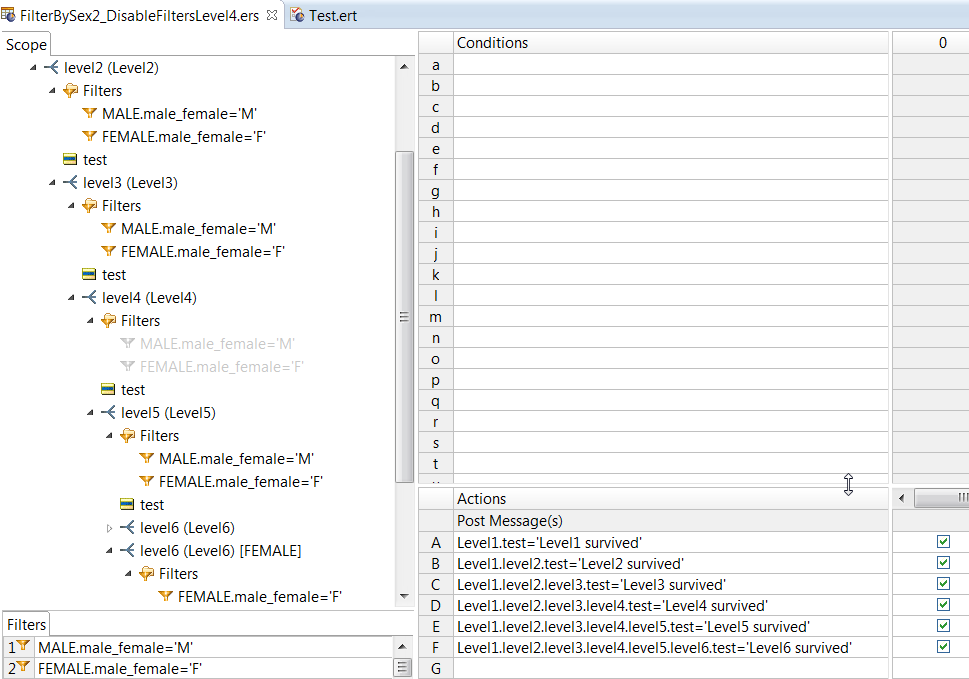
Task: Open the Scope tab
Action: click(26, 44)
